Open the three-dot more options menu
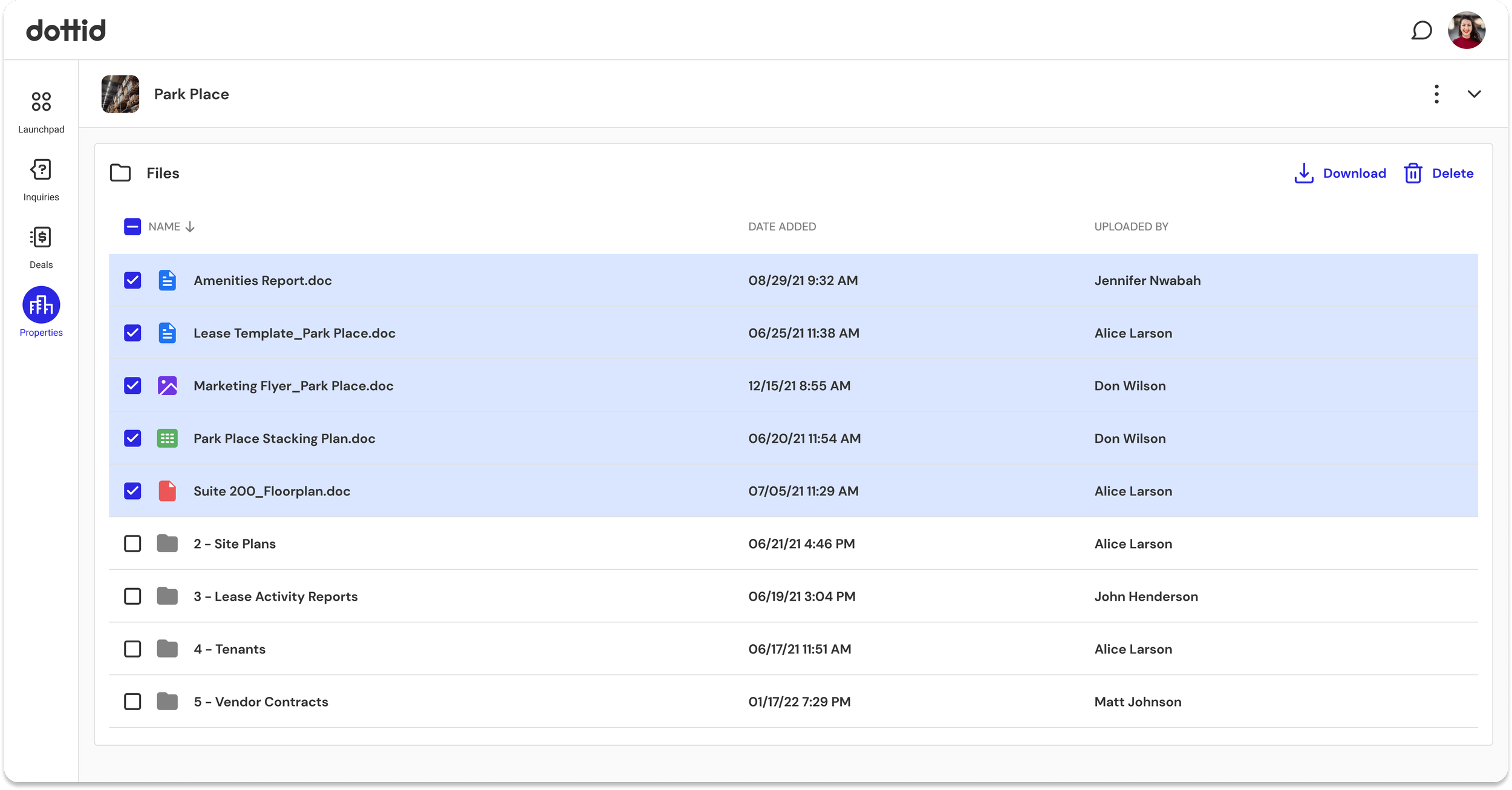1512x790 pixels. [x=1436, y=94]
